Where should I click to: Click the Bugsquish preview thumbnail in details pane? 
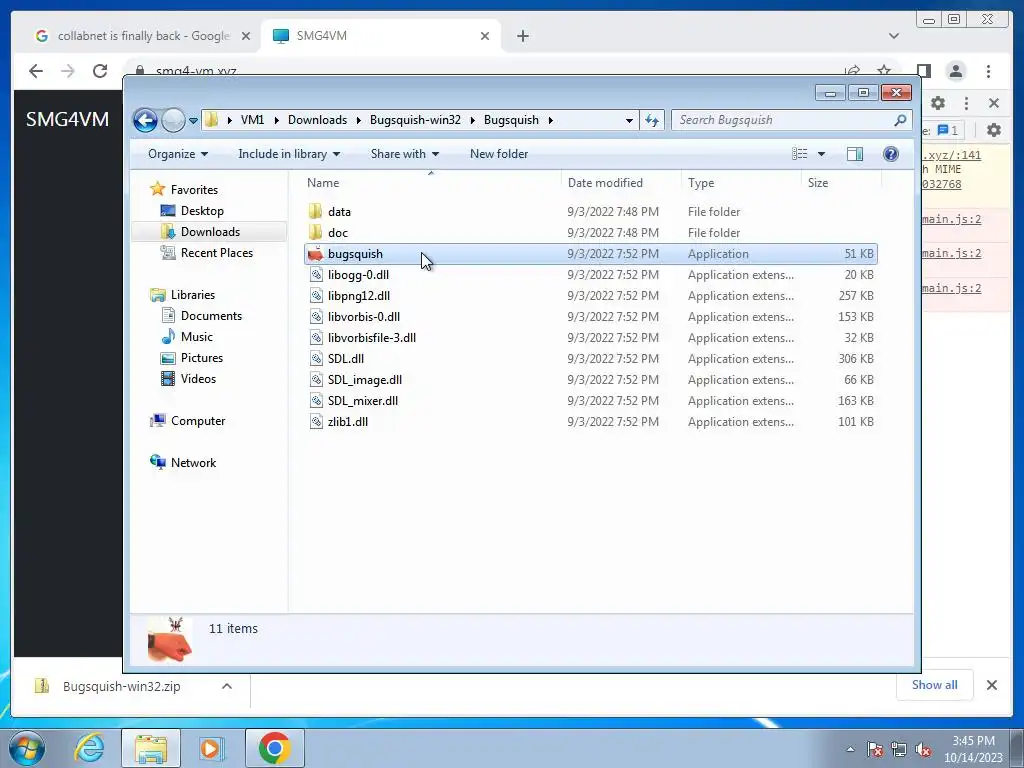(169, 640)
